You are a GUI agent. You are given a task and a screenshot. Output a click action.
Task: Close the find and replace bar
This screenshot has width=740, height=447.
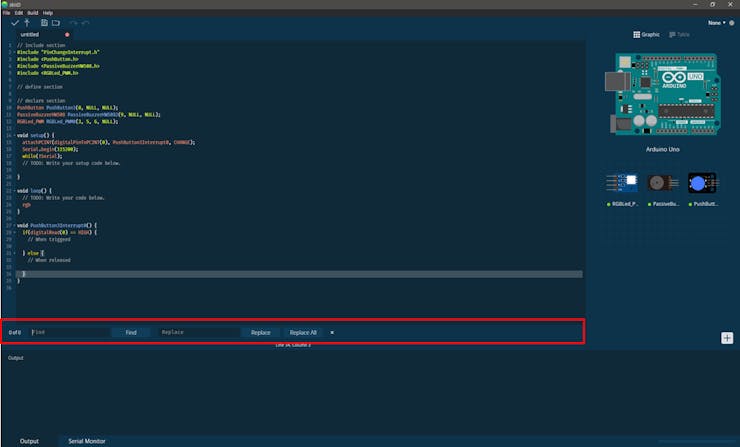coord(332,332)
